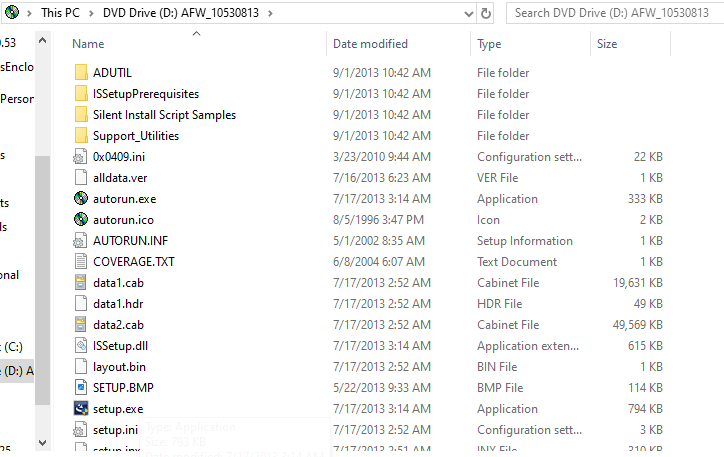Click the SETUP.BMP image file icon
This screenshot has height=457, width=724.
tap(81, 387)
